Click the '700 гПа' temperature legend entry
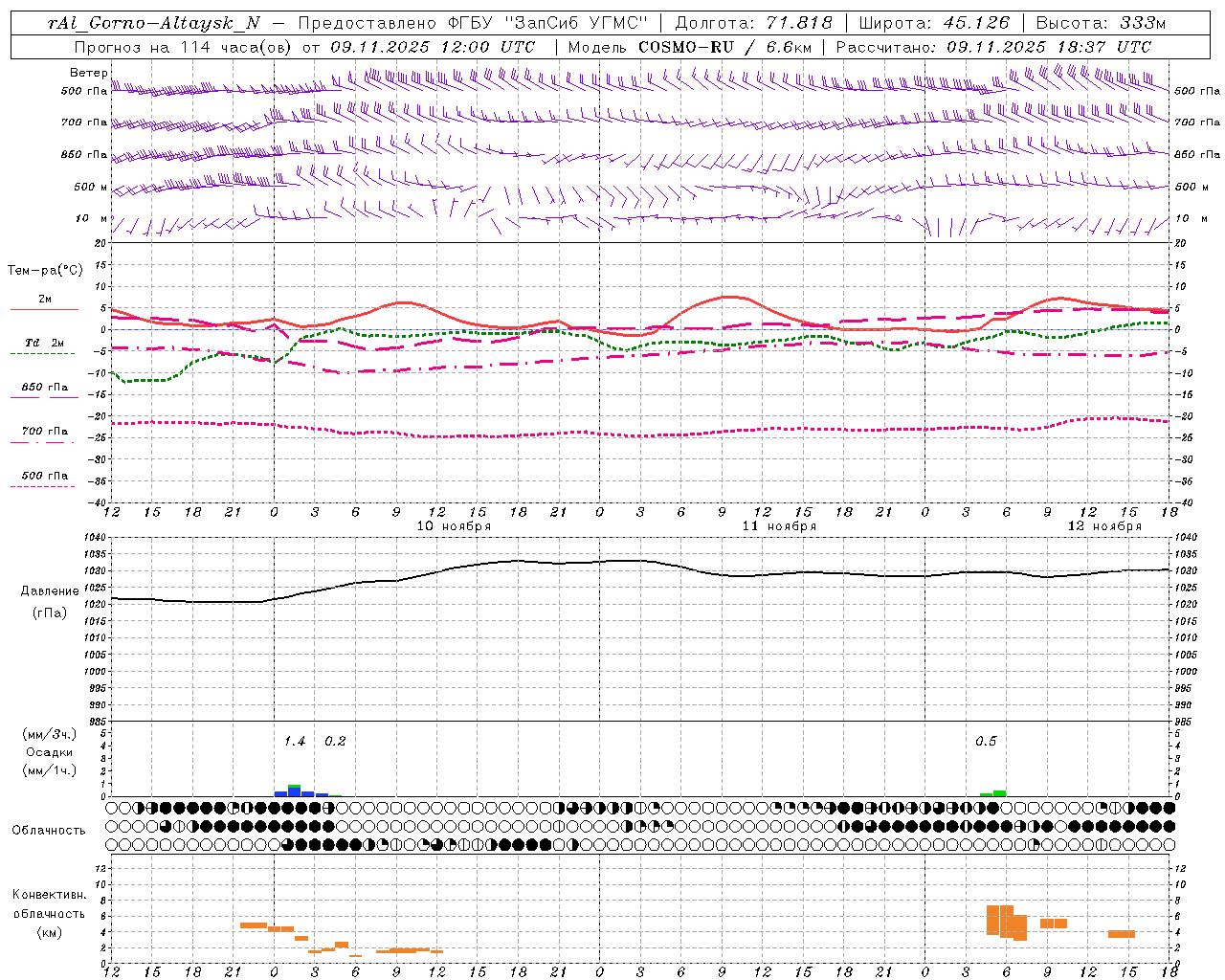This screenshot has height=980, width=1225. [45, 432]
